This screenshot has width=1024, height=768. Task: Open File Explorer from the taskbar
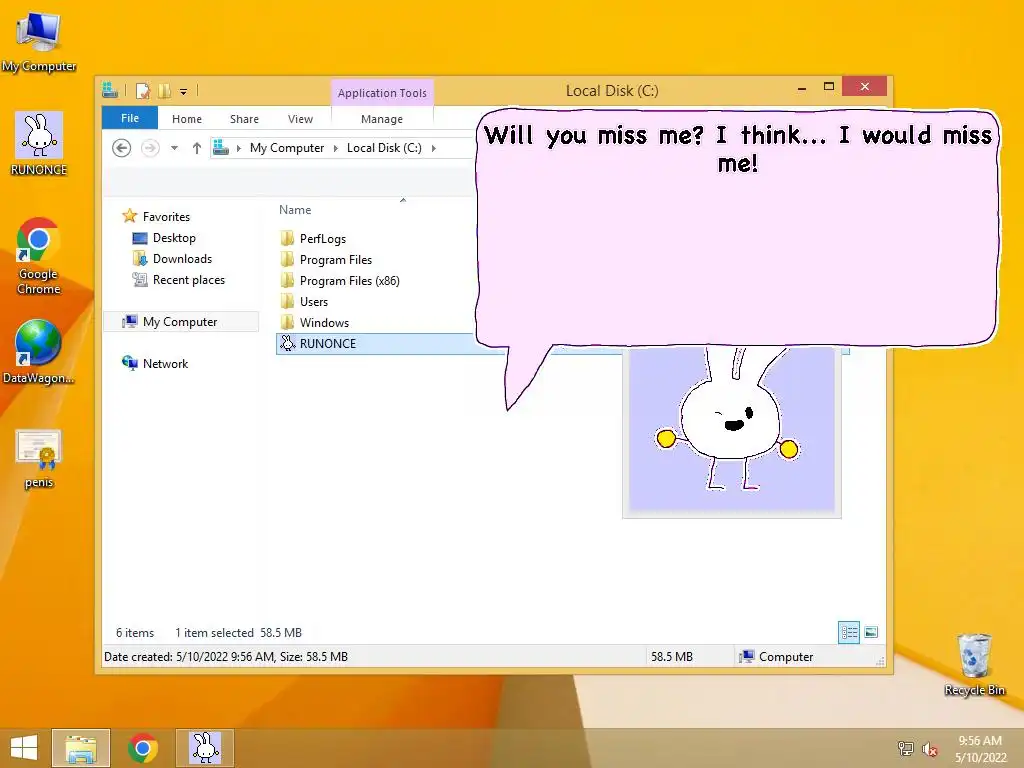[81, 748]
